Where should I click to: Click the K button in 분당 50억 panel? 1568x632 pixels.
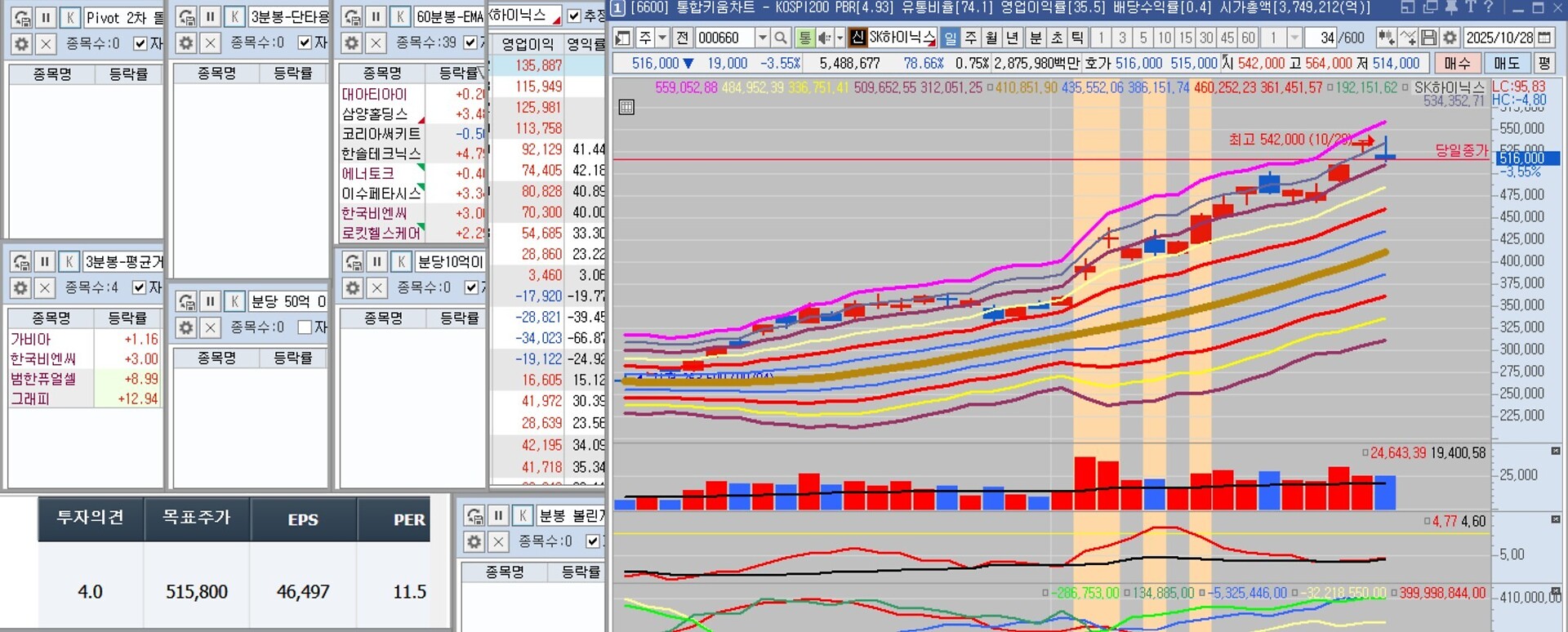click(234, 301)
